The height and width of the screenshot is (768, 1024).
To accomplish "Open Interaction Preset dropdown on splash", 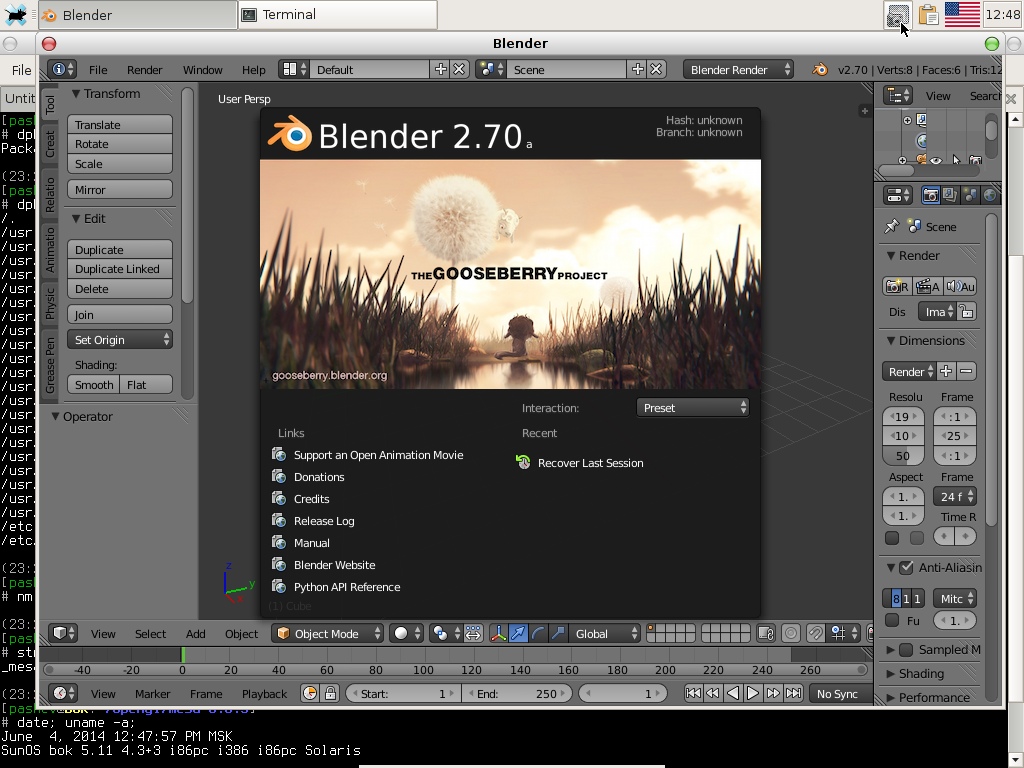I will 692,408.
